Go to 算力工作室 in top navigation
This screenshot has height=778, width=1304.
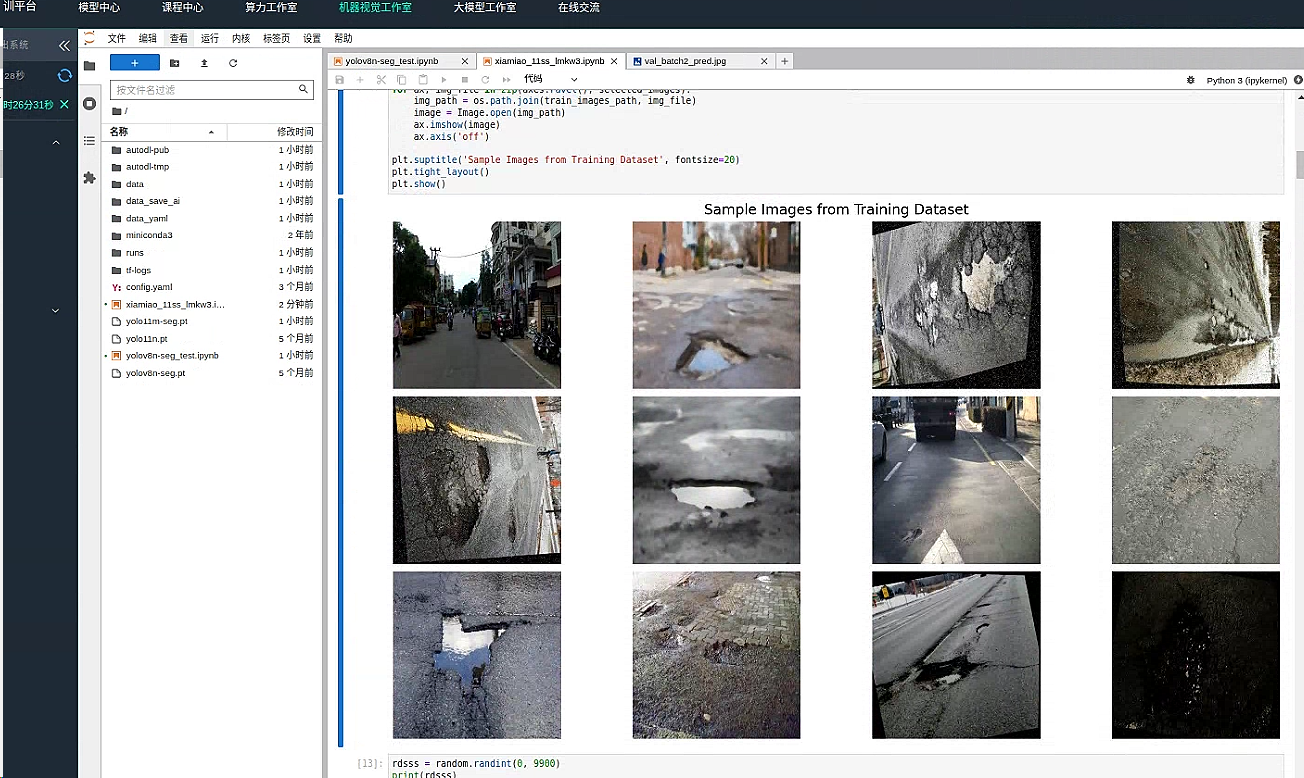pos(271,7)
